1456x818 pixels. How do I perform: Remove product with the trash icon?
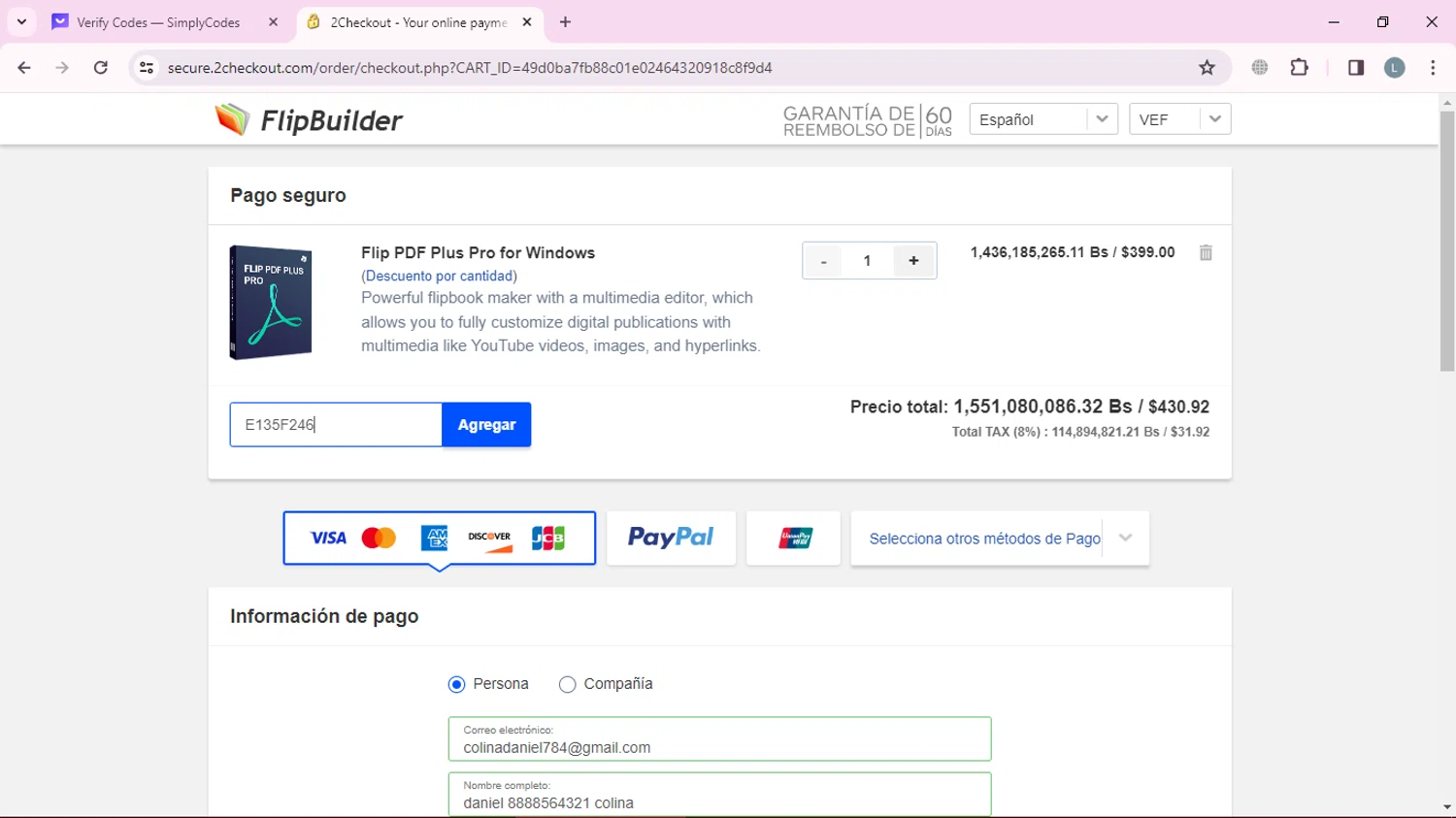coord(1206,252)
